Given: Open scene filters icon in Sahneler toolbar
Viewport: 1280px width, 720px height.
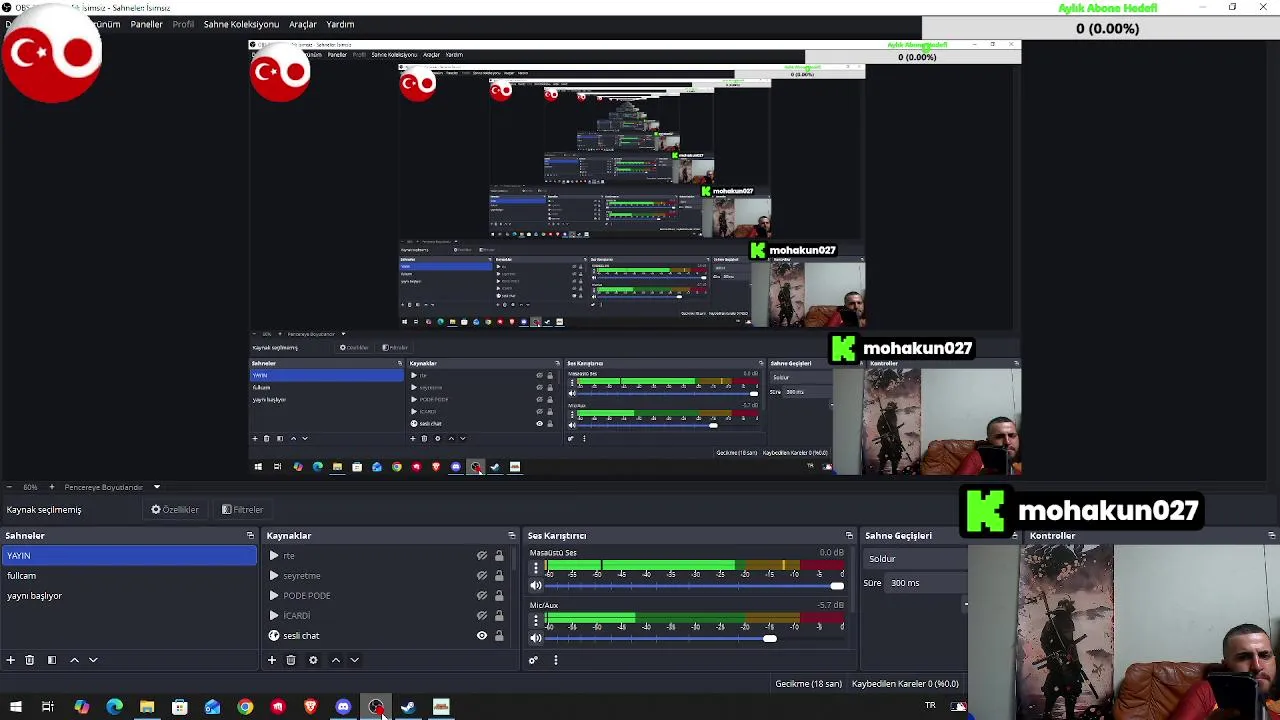Looking at the screenshot, I should pos(51,660).
